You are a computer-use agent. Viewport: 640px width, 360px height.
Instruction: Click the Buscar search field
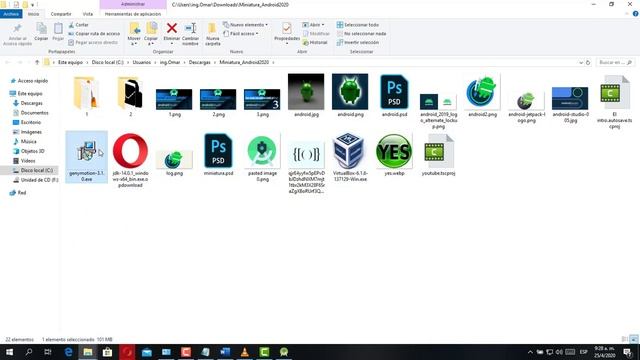pyautogui.click(x=615, y=62)
